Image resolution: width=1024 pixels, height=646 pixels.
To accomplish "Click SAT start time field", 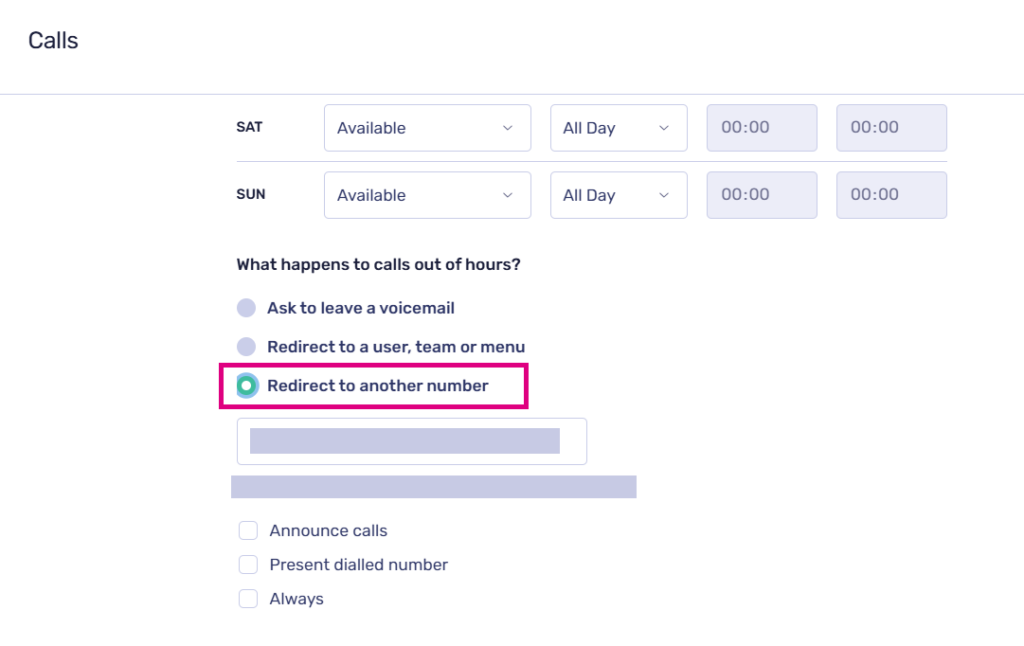I will point(761,128).
